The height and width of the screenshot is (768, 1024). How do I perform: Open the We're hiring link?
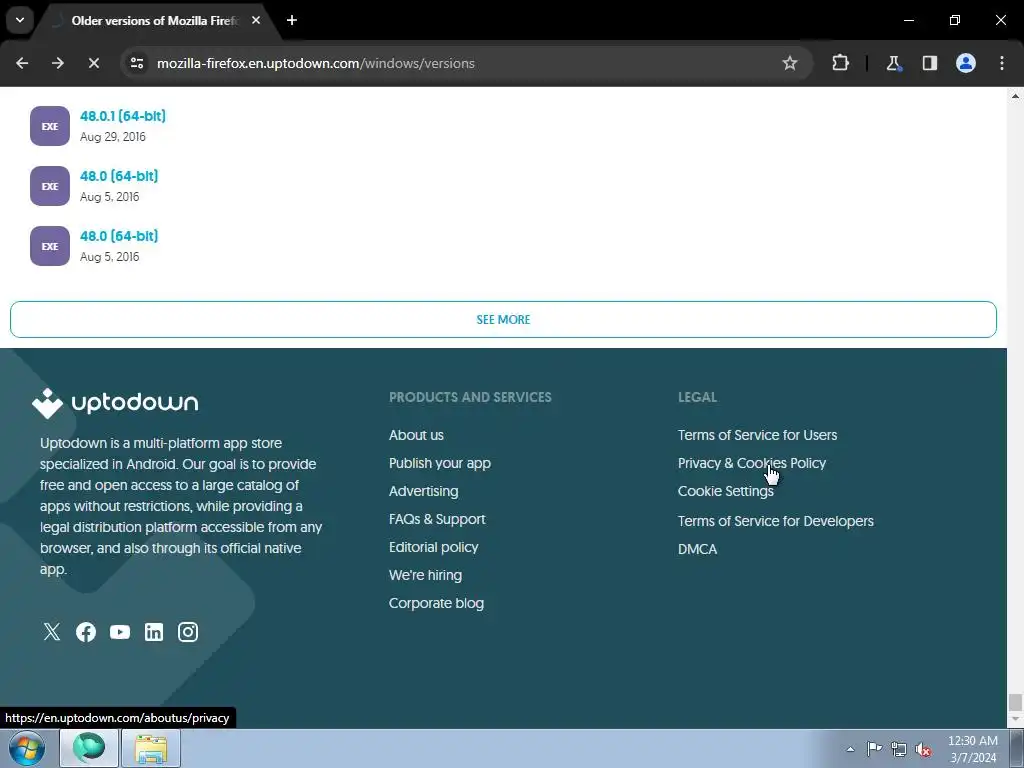point(425,575)
